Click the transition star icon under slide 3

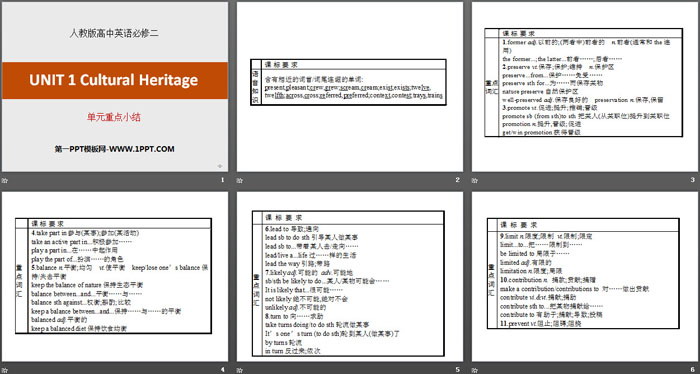coord(475,180)
